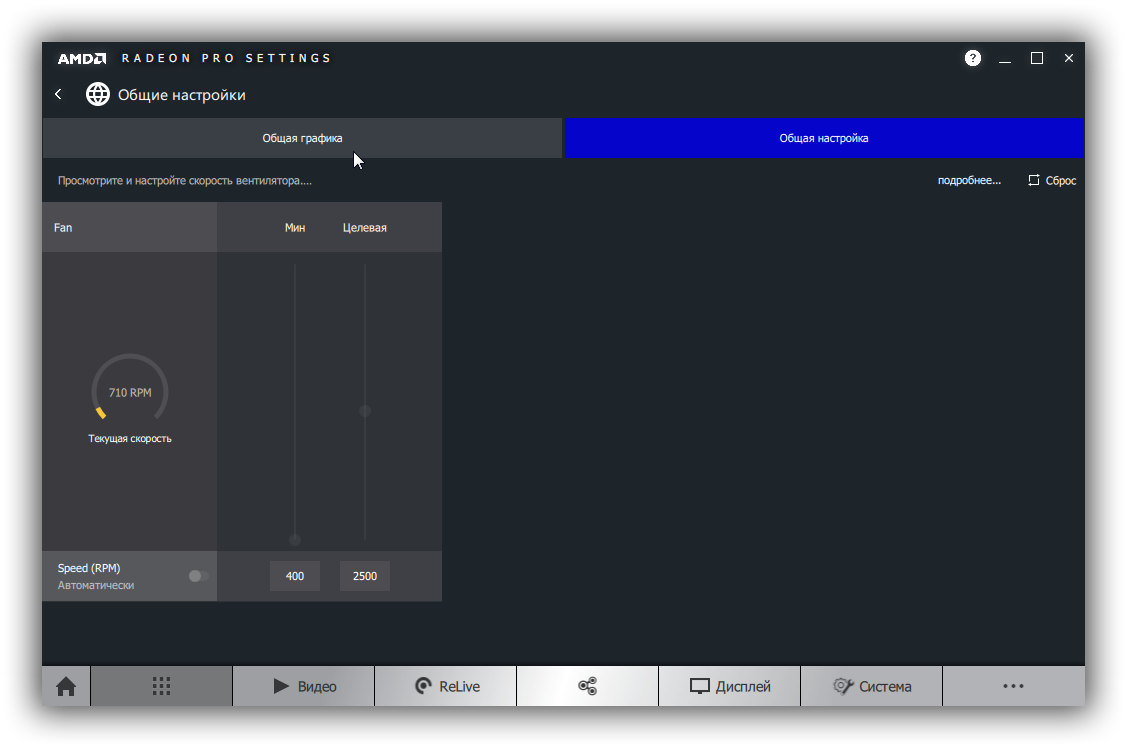Go back with the left arrow
The image size is (1127, 748).
click(x=58, y=94)
